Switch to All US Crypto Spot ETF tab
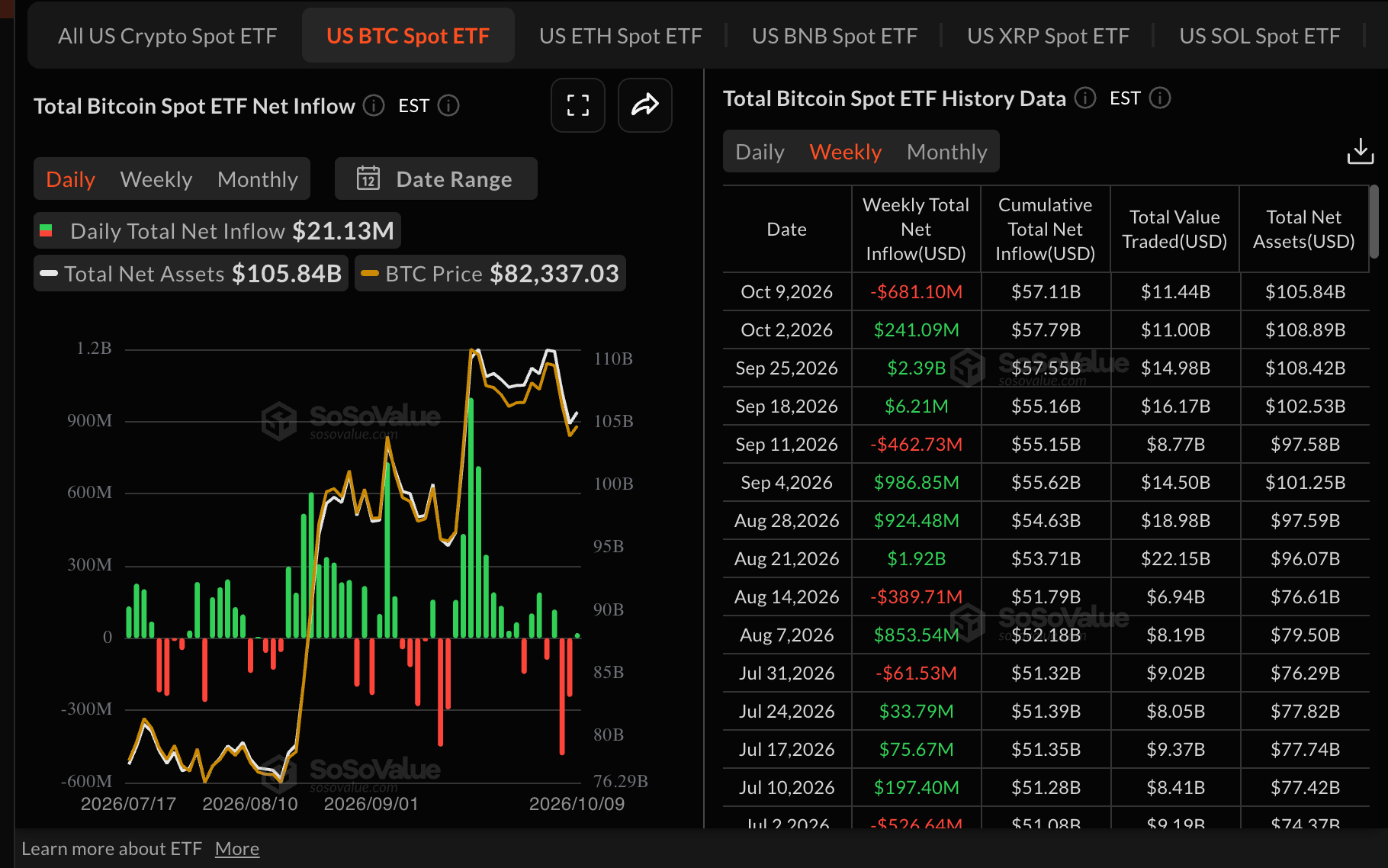The image size is (1388, 868). (x=167, y=36)
